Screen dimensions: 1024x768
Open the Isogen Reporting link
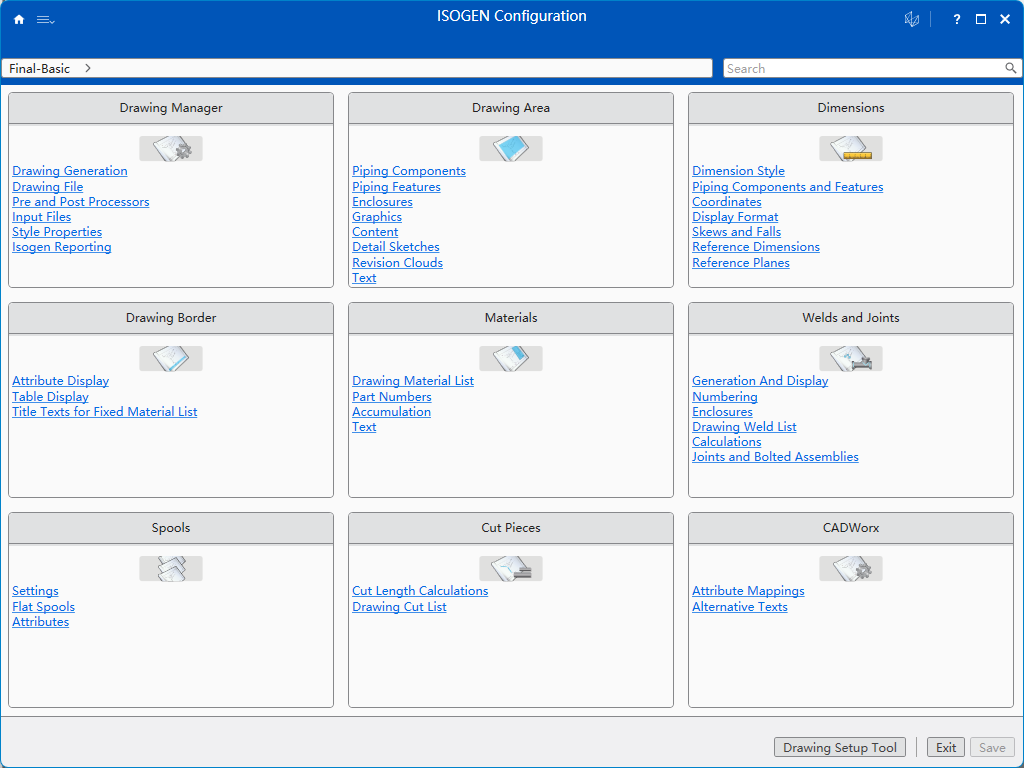(61, 247)
